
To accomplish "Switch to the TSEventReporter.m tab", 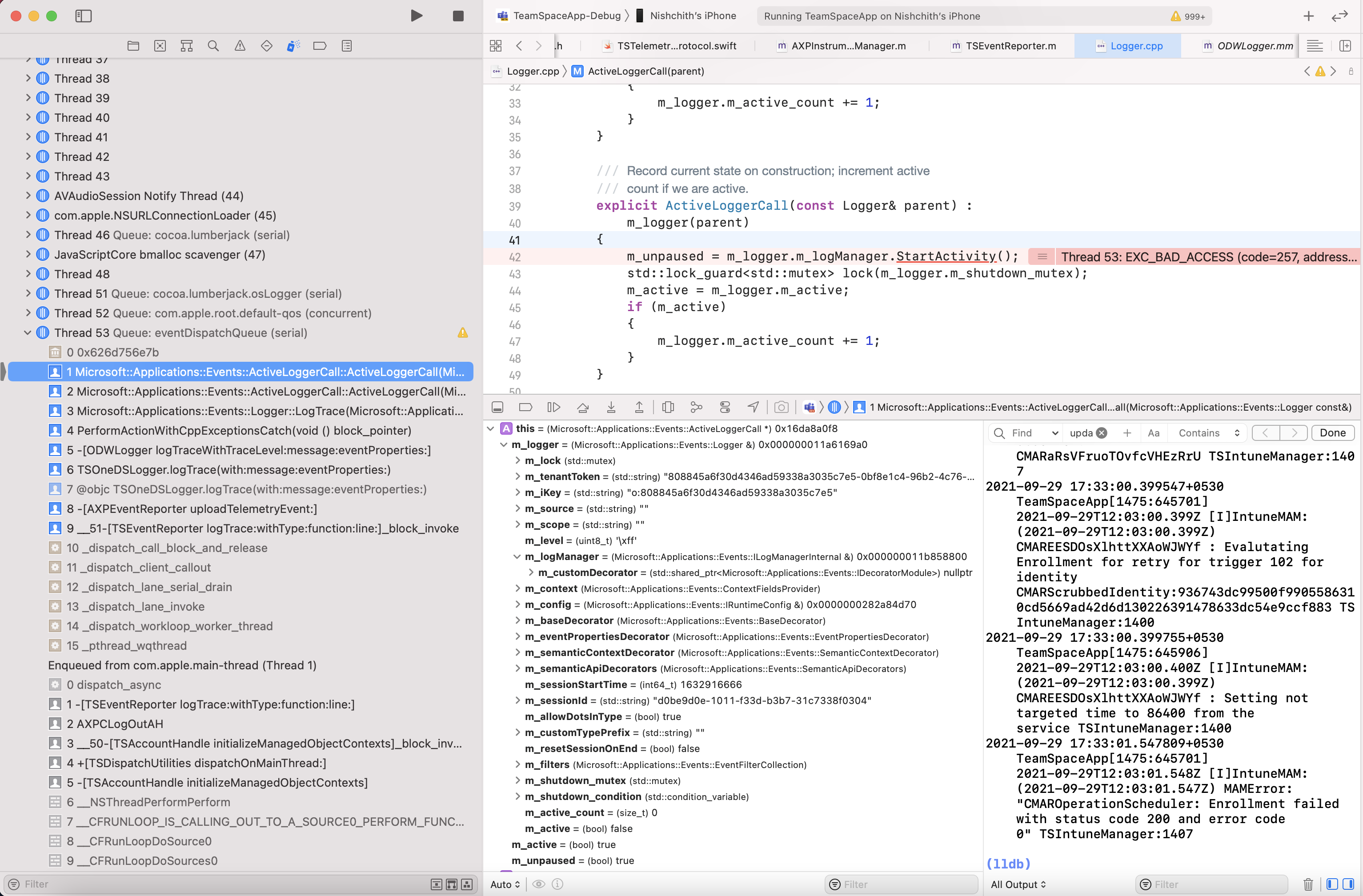I will 1010,46.
